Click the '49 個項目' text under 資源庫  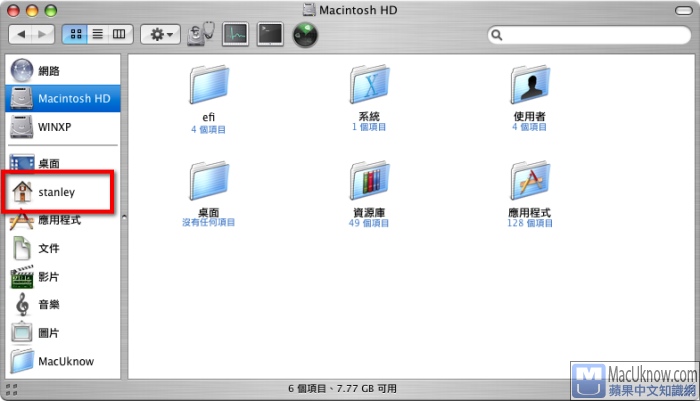click(x=369, y=223)
